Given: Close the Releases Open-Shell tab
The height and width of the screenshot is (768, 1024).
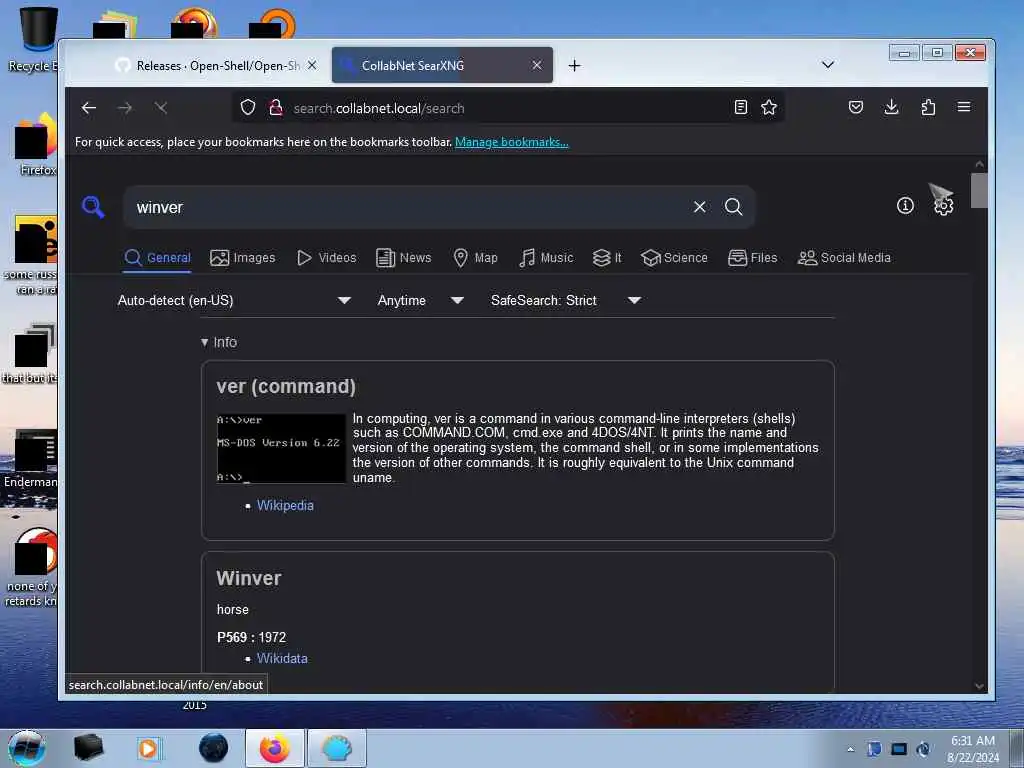Looking at the screenshot, I should 312,65.
